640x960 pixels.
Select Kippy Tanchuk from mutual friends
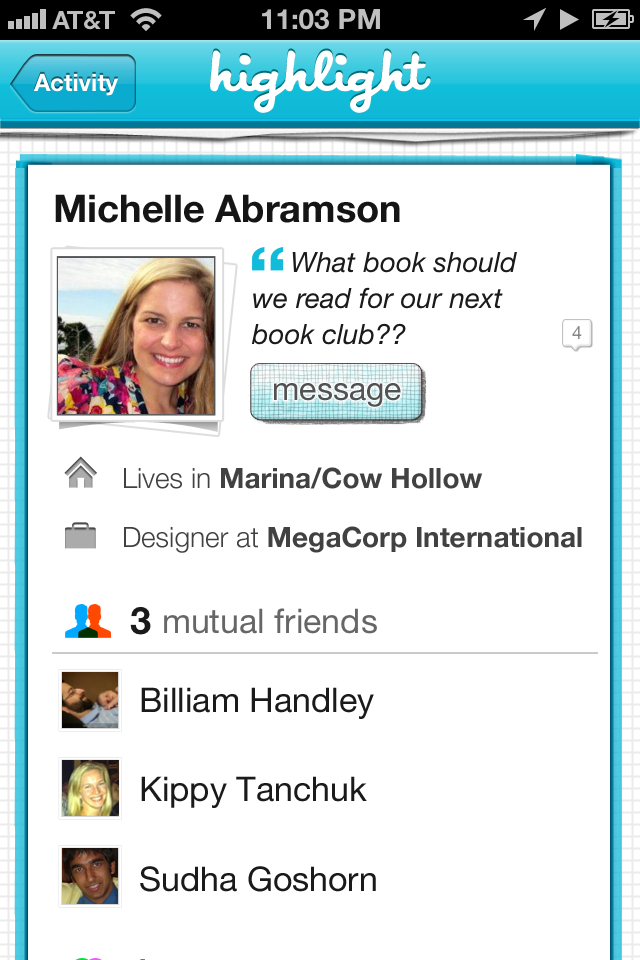[253, 790]
